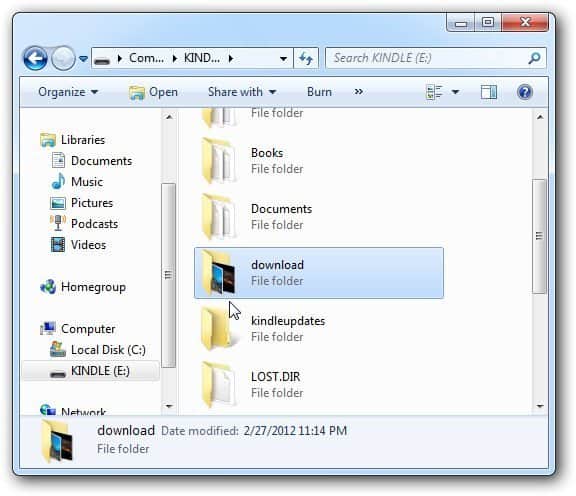Click the Music note icon
Screen dimensions: 576x496
pos(58,181)
